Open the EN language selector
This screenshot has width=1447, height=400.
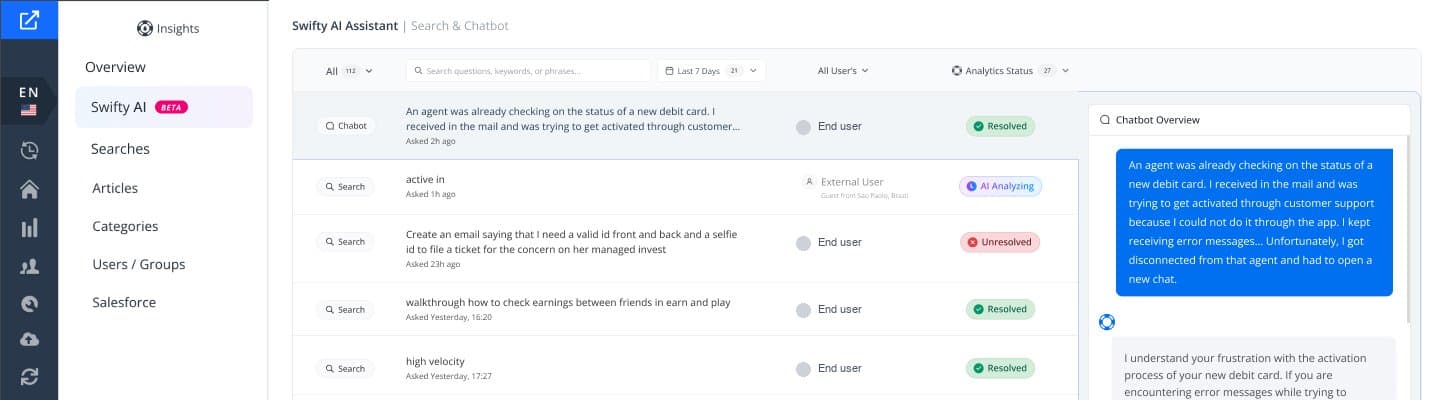[x=29, y=100]
